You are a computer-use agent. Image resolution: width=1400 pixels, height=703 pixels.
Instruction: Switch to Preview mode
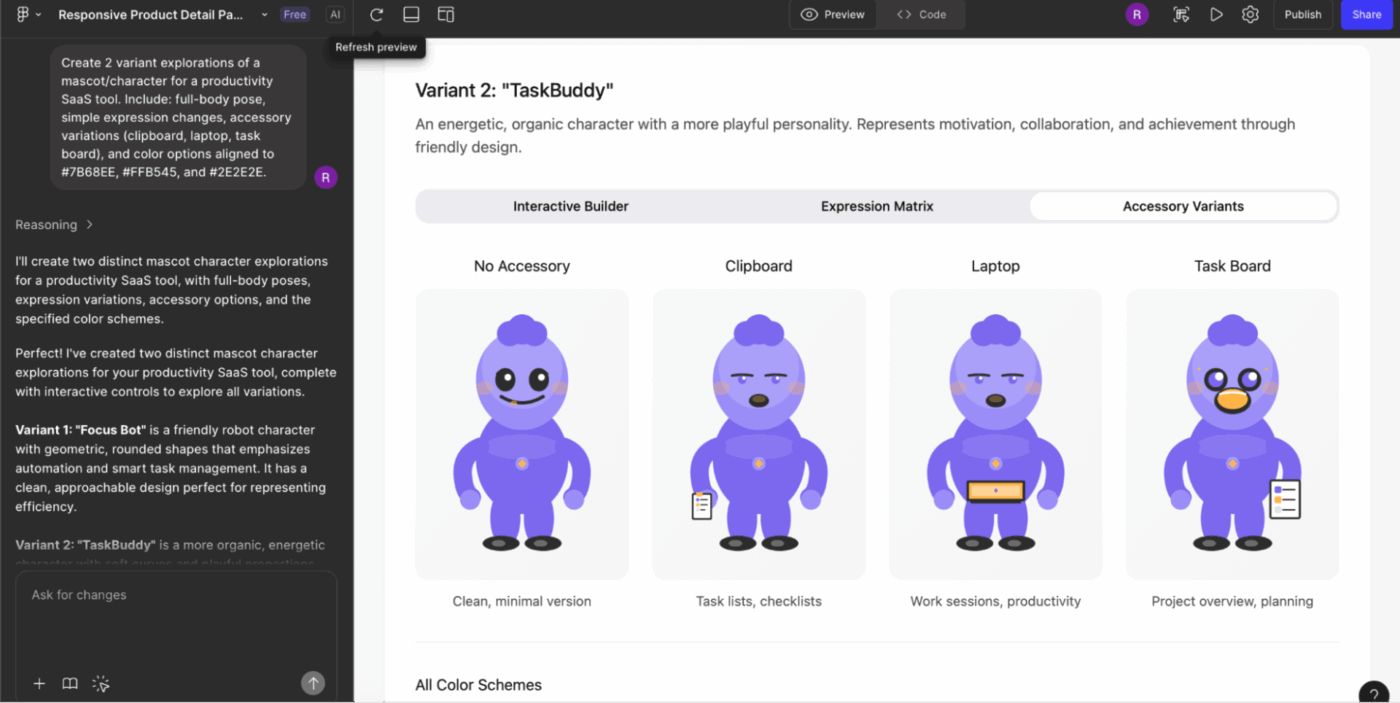pyautogui.click(x=832, y=14)
